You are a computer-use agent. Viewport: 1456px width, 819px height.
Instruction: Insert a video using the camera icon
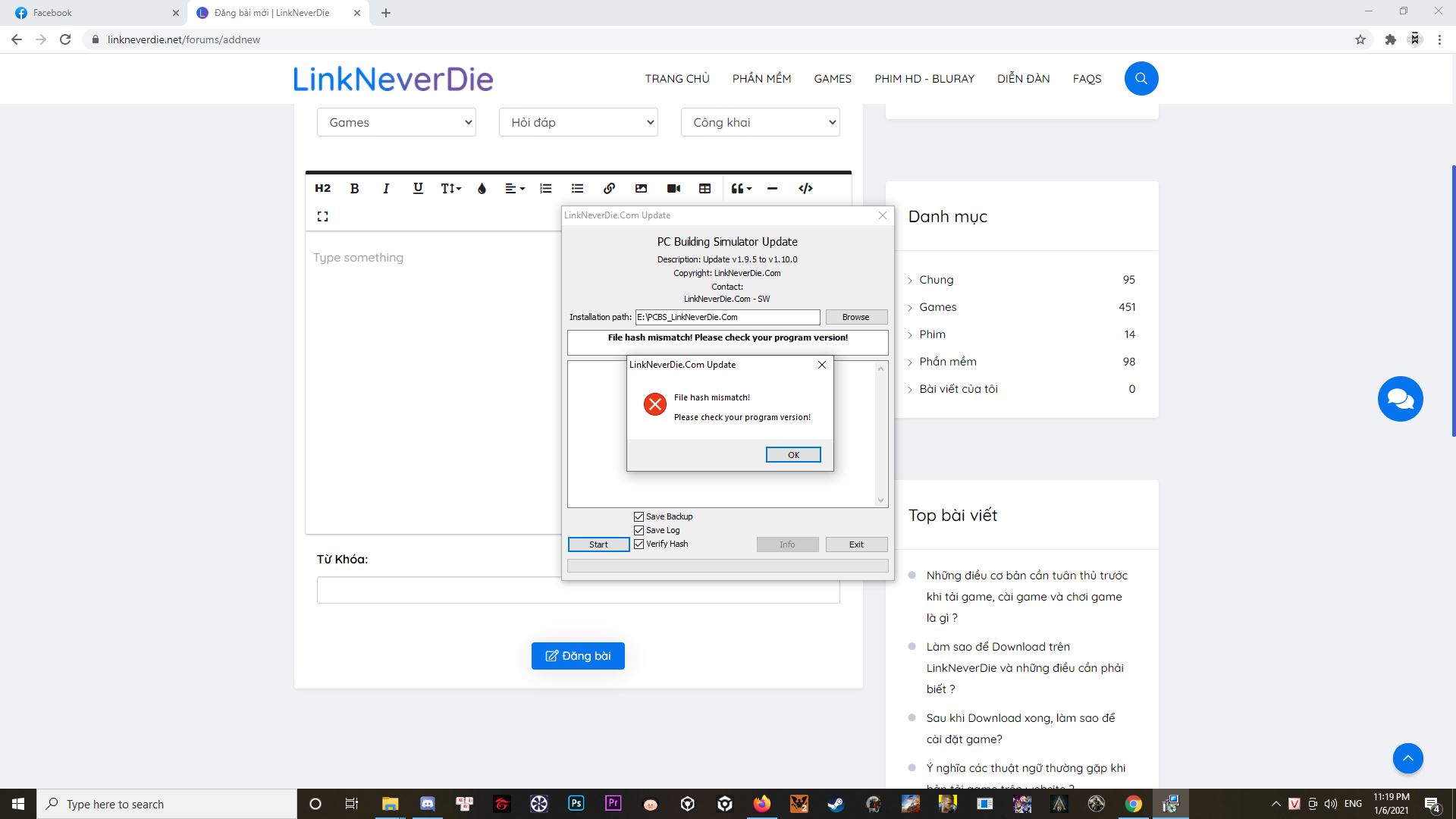click(673, 188)
